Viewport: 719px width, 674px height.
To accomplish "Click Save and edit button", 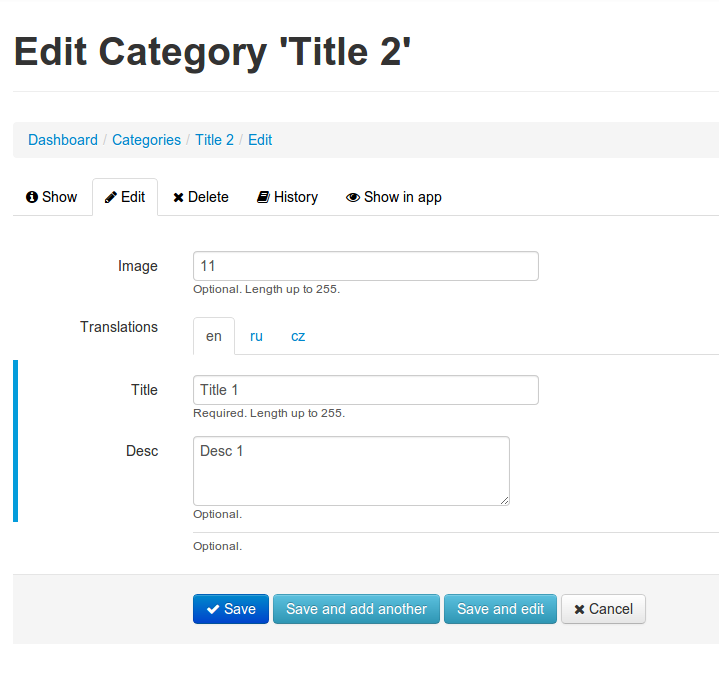I will tap(500, 609).
